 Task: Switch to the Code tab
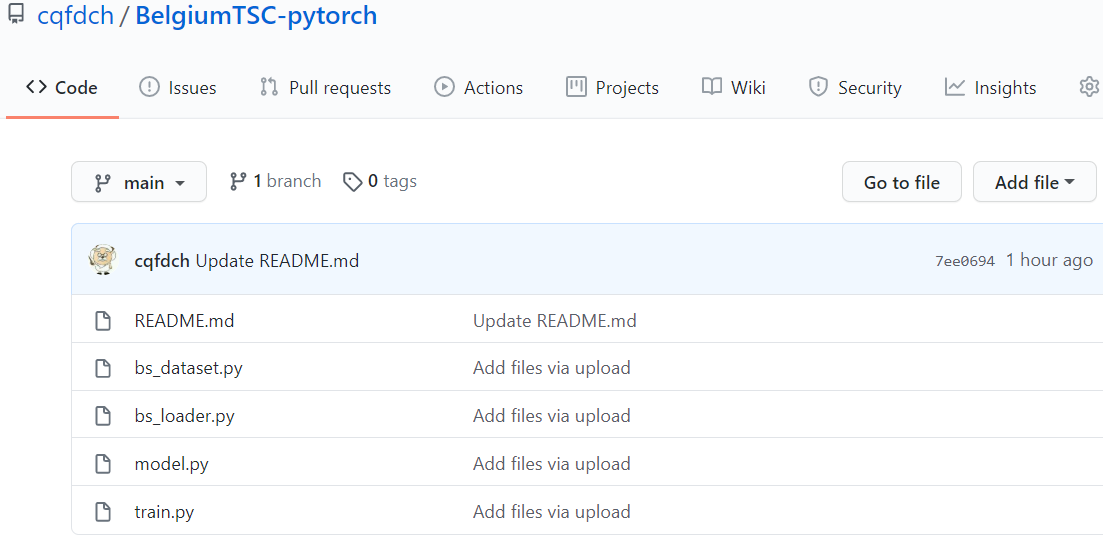pos(62,88)
